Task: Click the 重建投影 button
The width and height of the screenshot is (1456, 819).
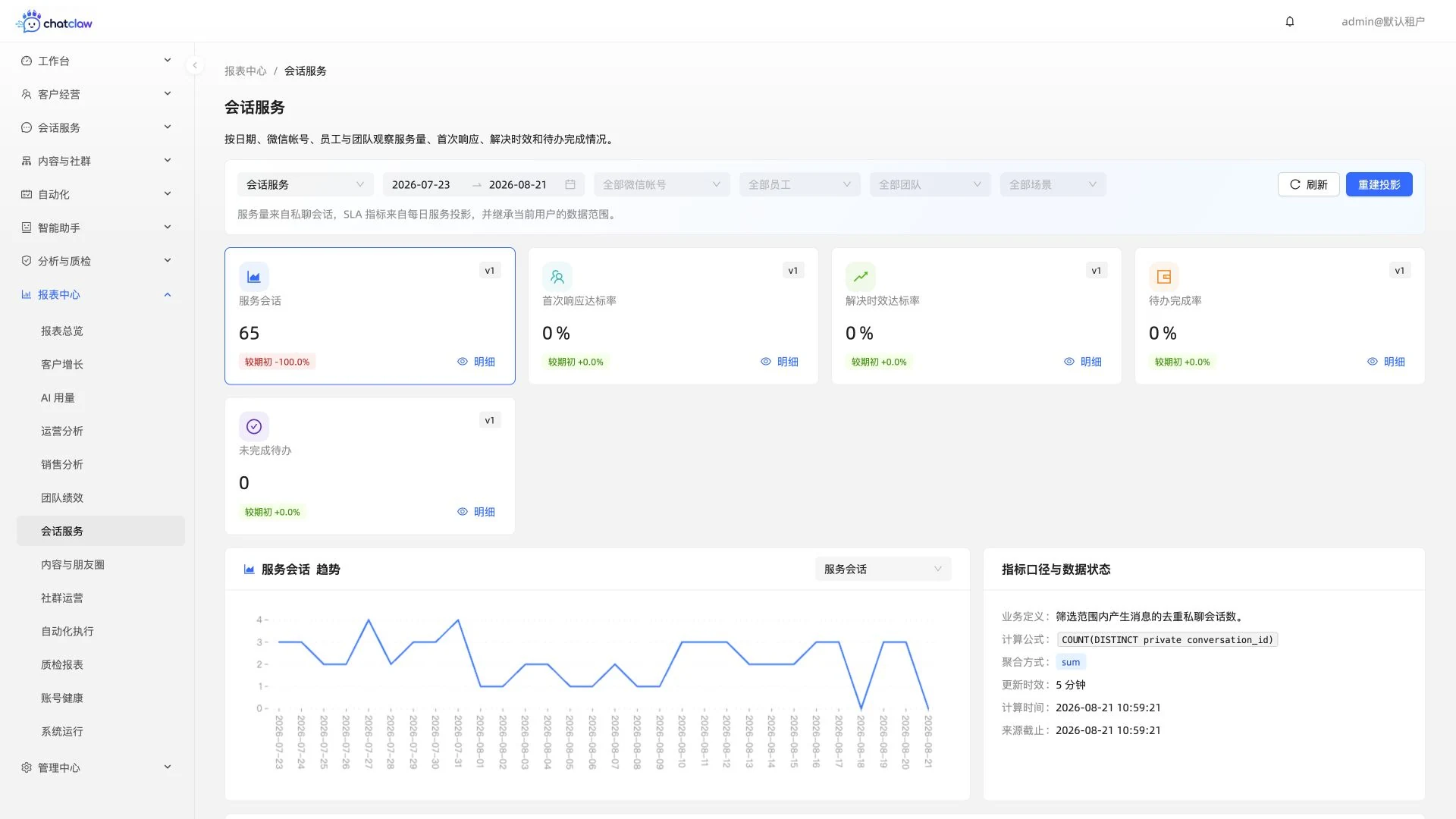Action: point(1379,184)
